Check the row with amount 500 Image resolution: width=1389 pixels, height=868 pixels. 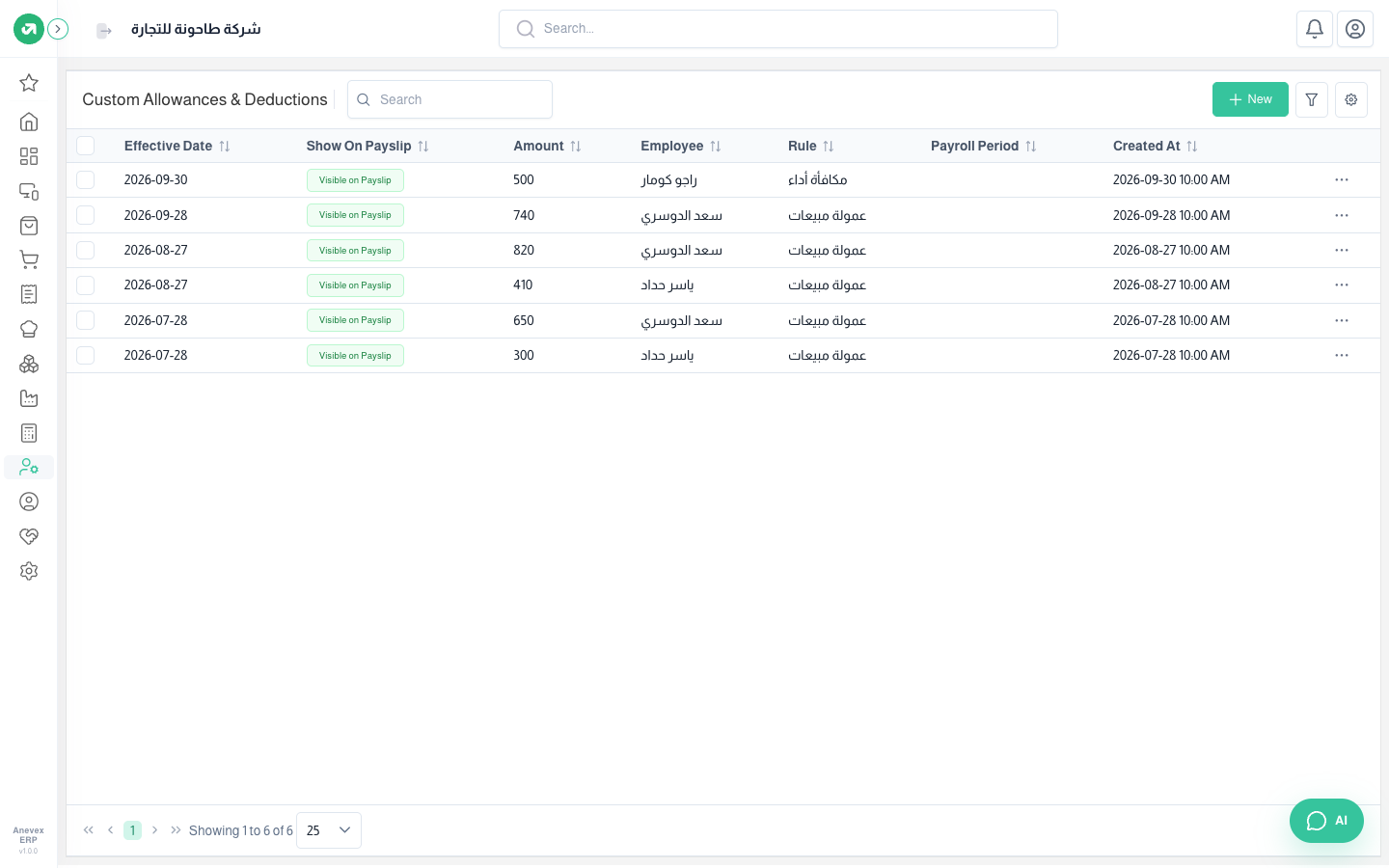(x=86, y=180)
